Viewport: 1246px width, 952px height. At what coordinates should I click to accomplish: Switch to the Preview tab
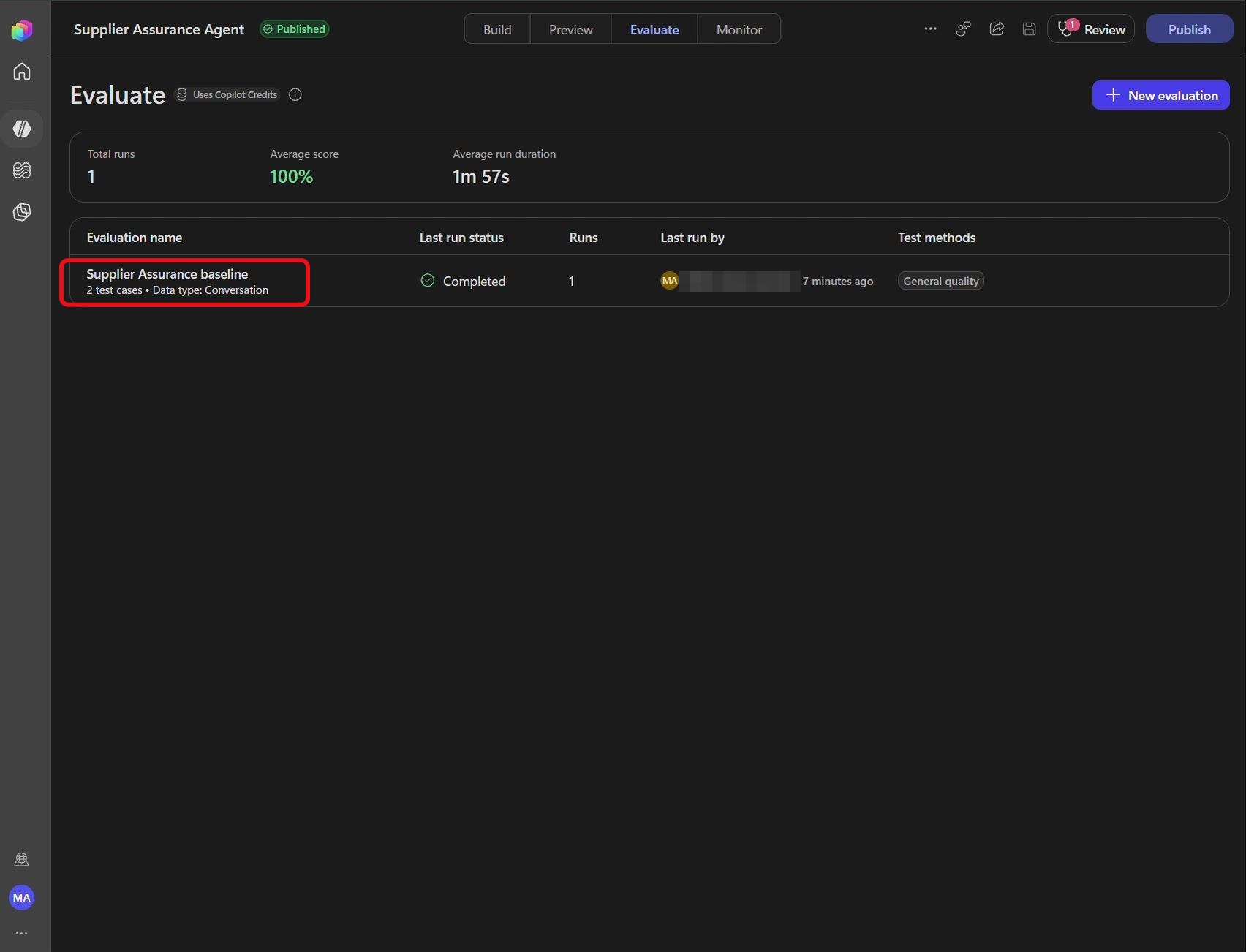[571, 29]
